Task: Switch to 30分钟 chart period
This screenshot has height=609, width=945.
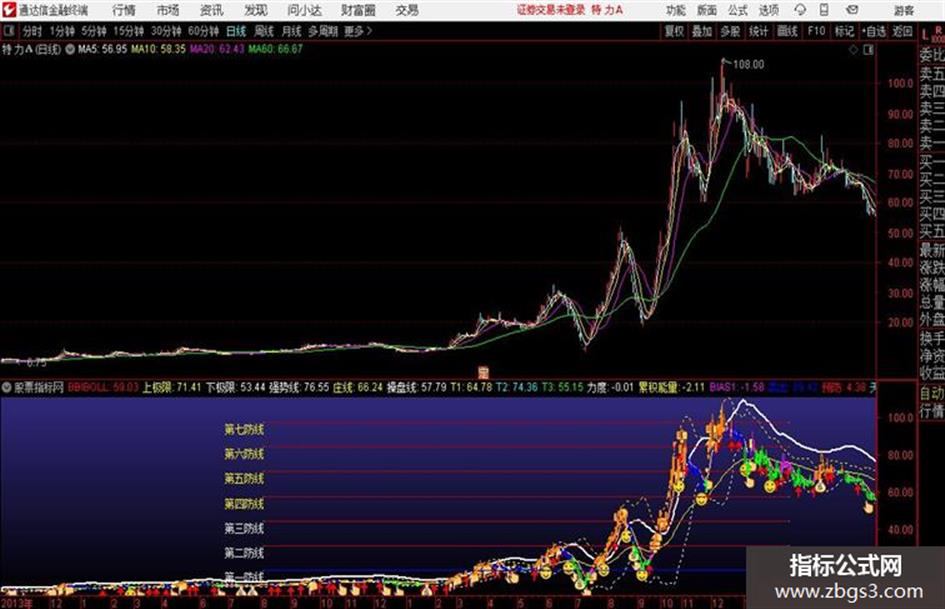Action: point(166,31)
